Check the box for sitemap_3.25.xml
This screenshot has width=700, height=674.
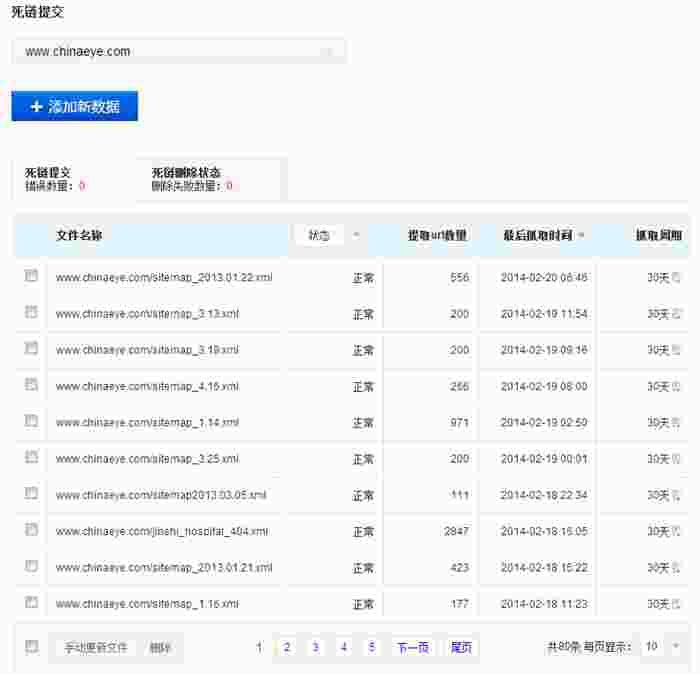[x=31, y=457]
